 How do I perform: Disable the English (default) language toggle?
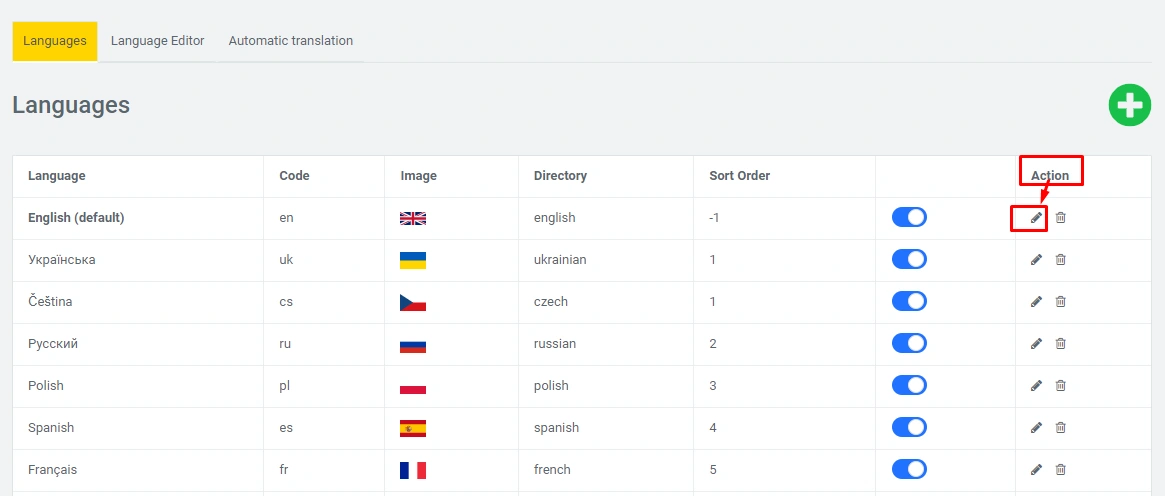point(909,218)
